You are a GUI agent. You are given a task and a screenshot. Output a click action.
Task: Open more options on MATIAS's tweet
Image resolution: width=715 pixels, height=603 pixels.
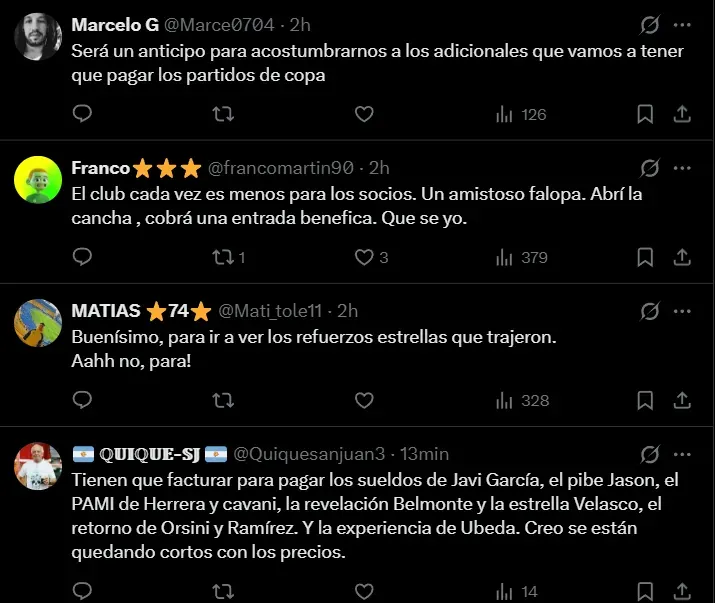(682, 311)
